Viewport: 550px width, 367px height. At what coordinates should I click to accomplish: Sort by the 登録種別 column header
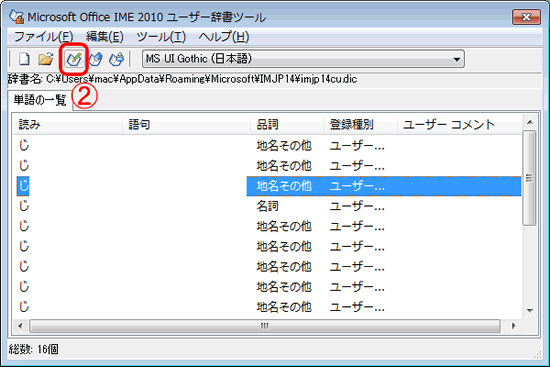[361, 124]
